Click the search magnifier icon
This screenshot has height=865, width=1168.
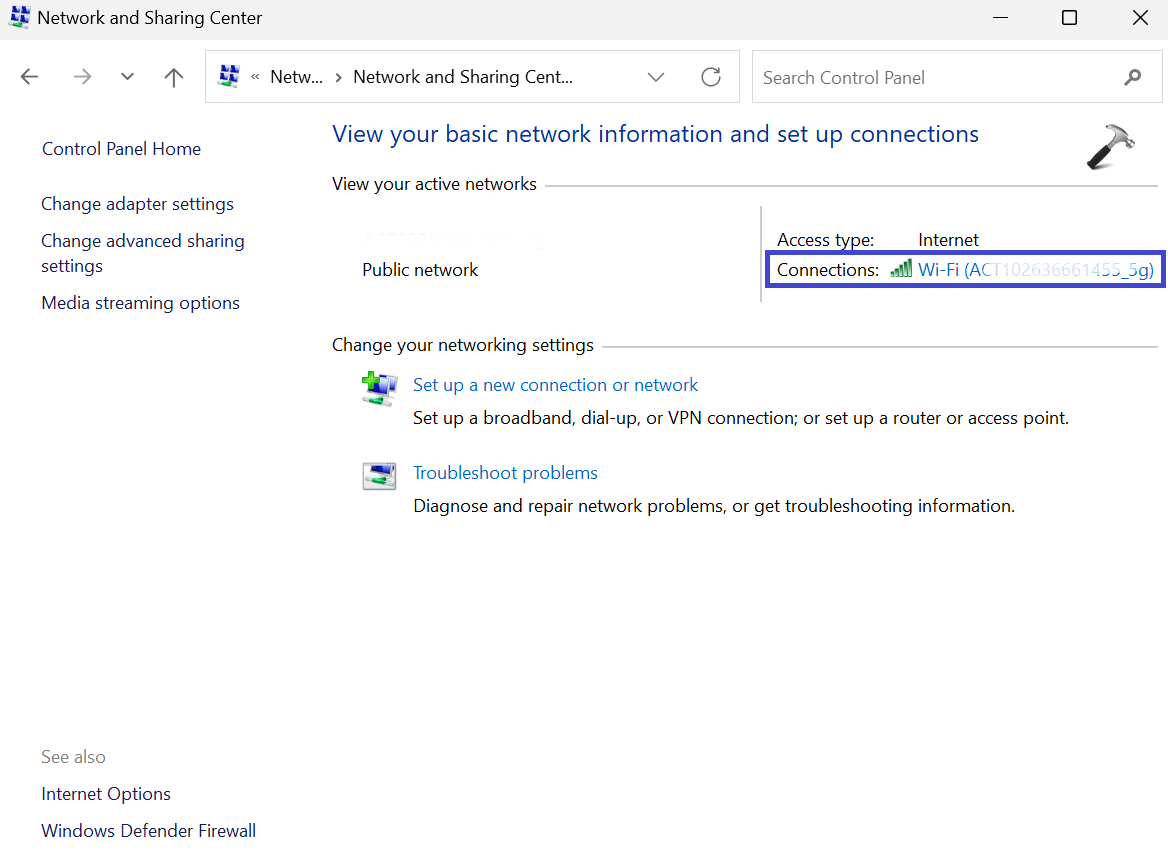(x=1133, y=77)
